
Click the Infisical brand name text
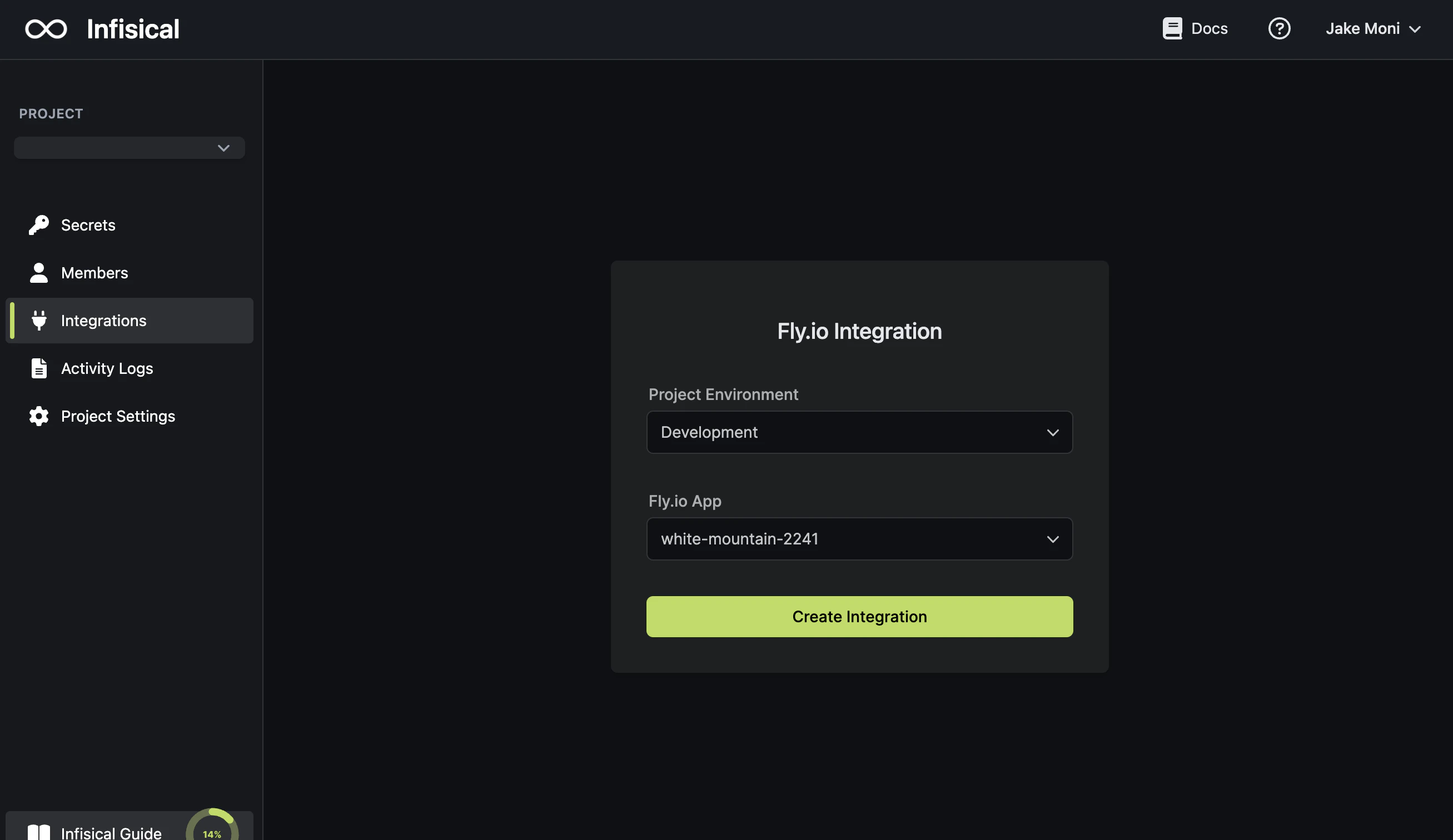[x=133, y=29]
